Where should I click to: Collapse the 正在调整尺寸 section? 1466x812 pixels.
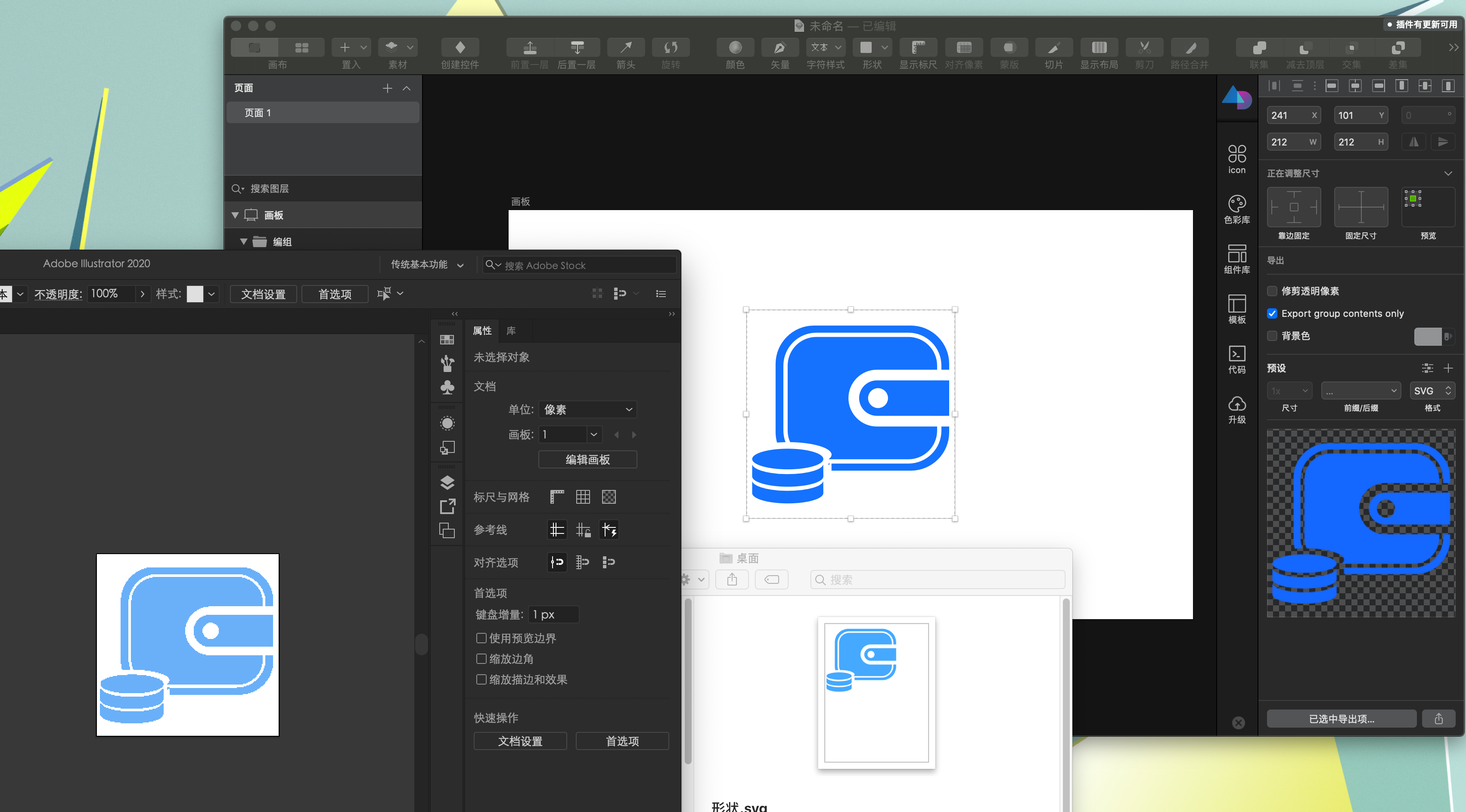[x=1448, y=173]
